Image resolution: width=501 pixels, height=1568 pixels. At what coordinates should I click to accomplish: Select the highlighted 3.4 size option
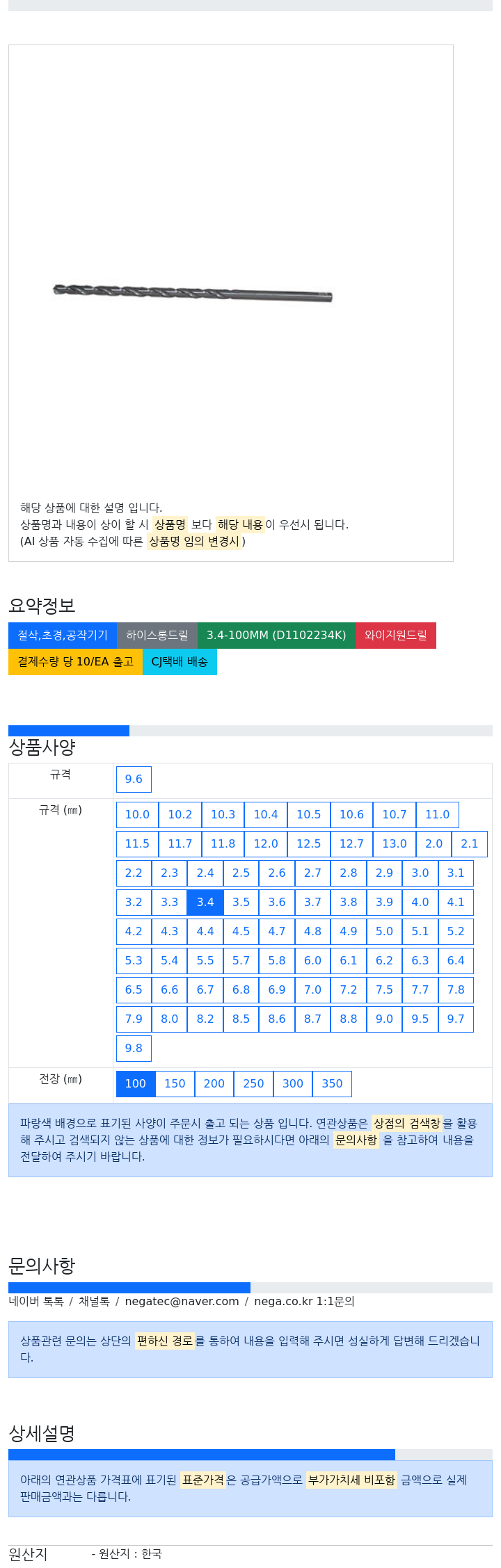pos(205,903)
